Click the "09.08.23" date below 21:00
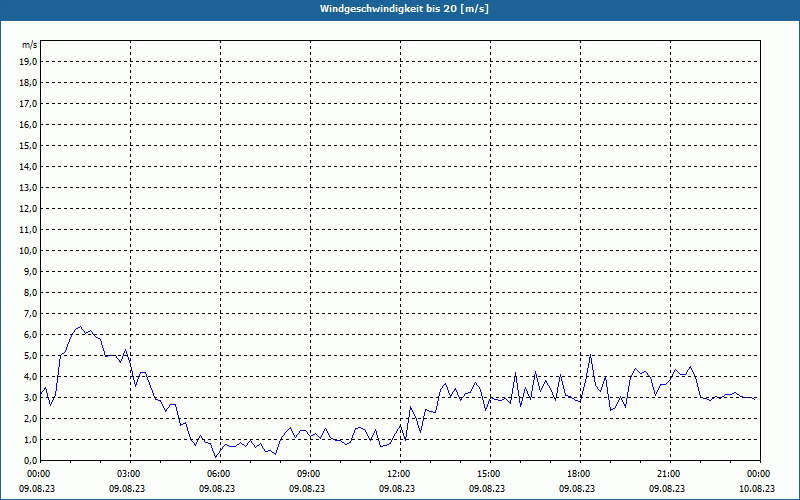The width and height of the screenshot is (800, 500). coord(667,488)
